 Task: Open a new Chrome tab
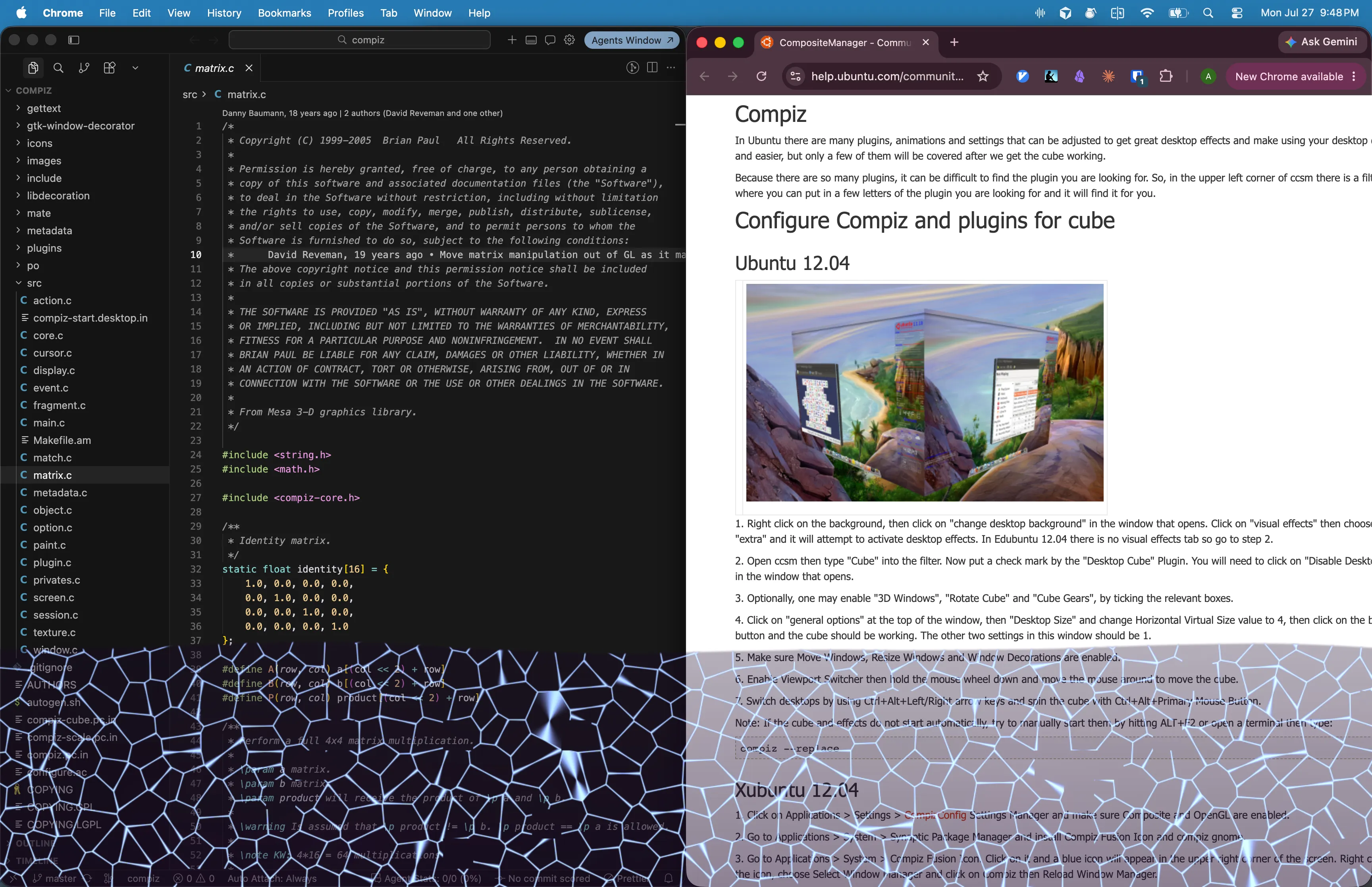(x=954, y=42)
